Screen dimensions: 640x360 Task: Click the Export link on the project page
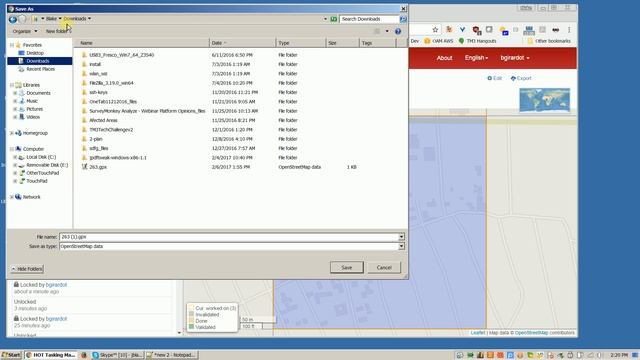click(521, 78)
